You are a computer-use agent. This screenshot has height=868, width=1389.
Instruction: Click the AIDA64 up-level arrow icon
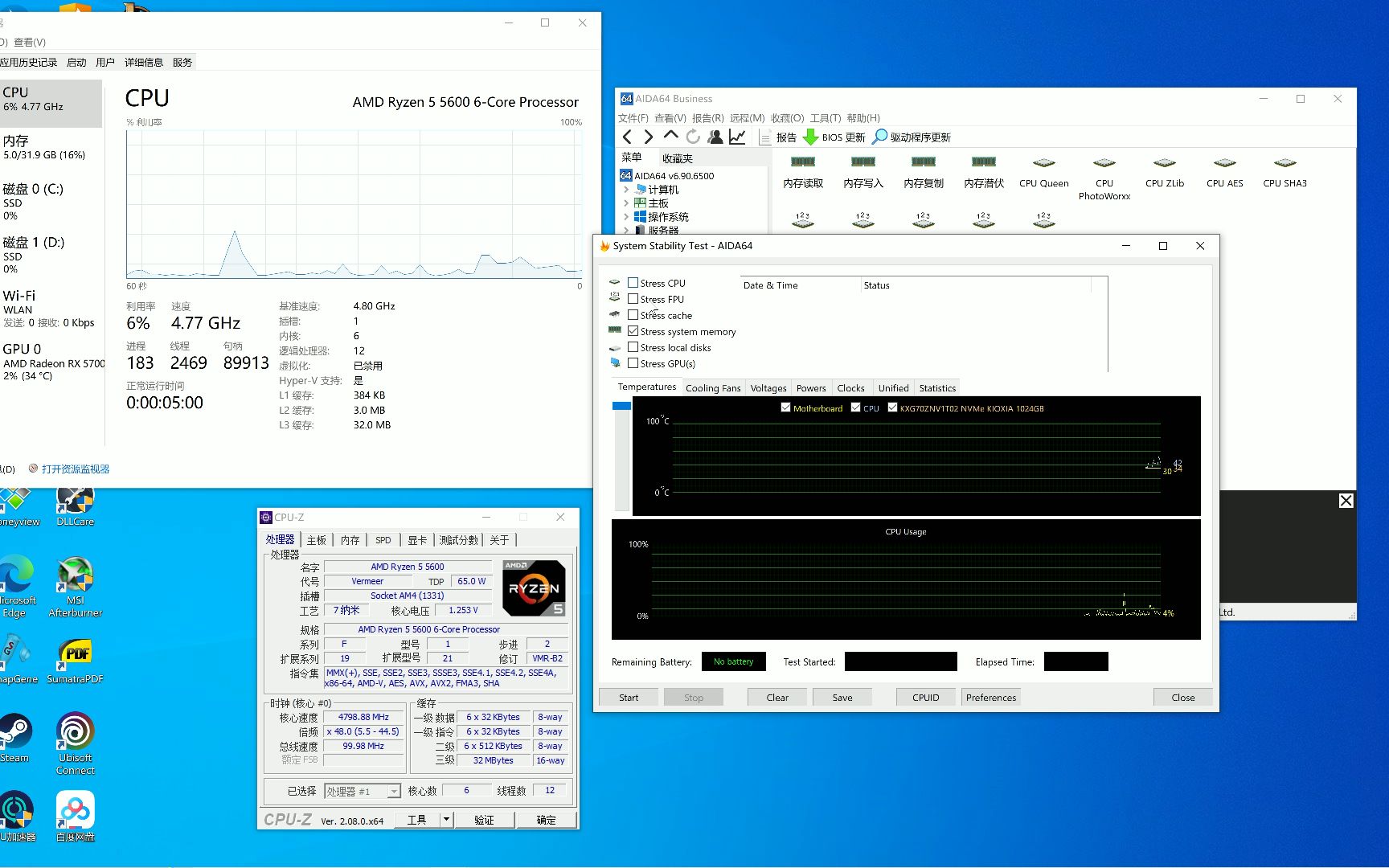(x=670, y=136)
